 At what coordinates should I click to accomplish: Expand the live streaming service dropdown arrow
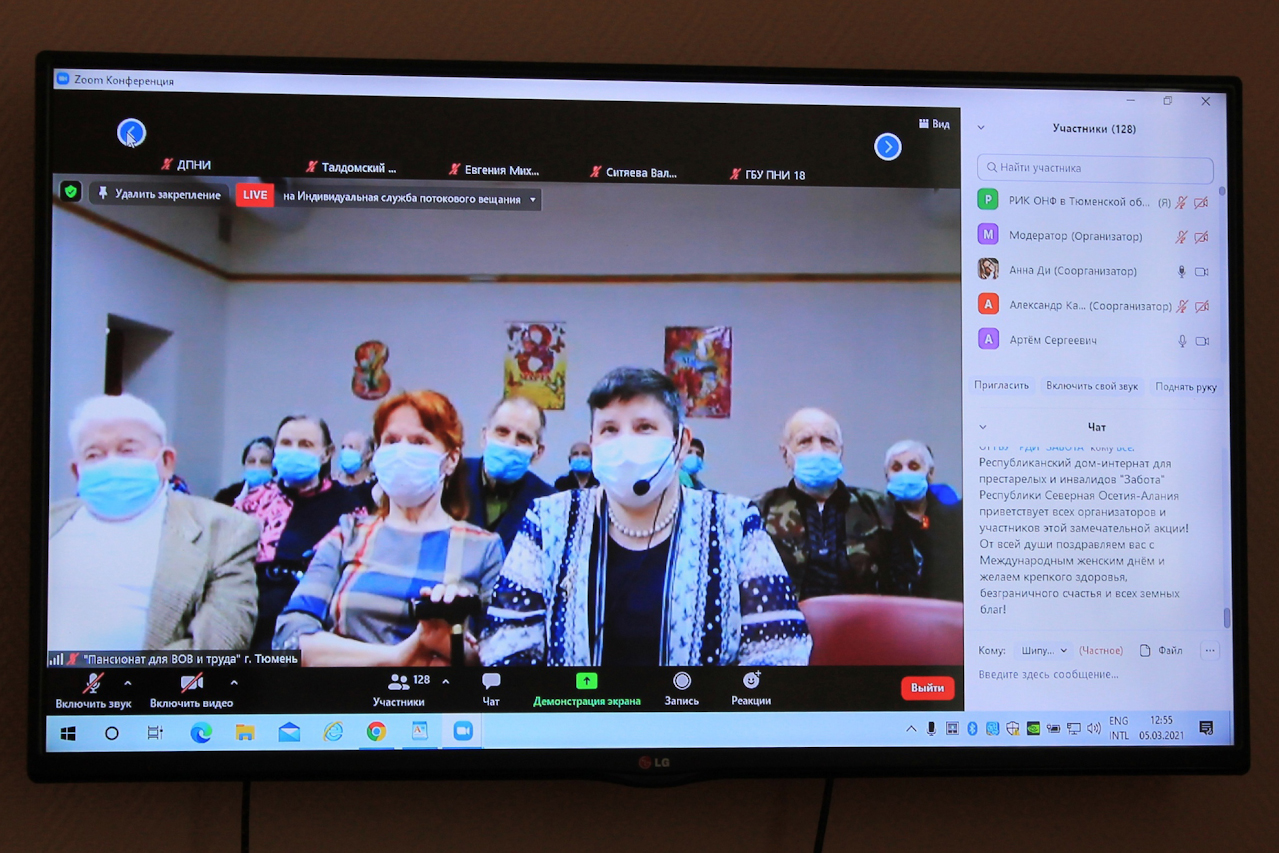click(533, 200)
